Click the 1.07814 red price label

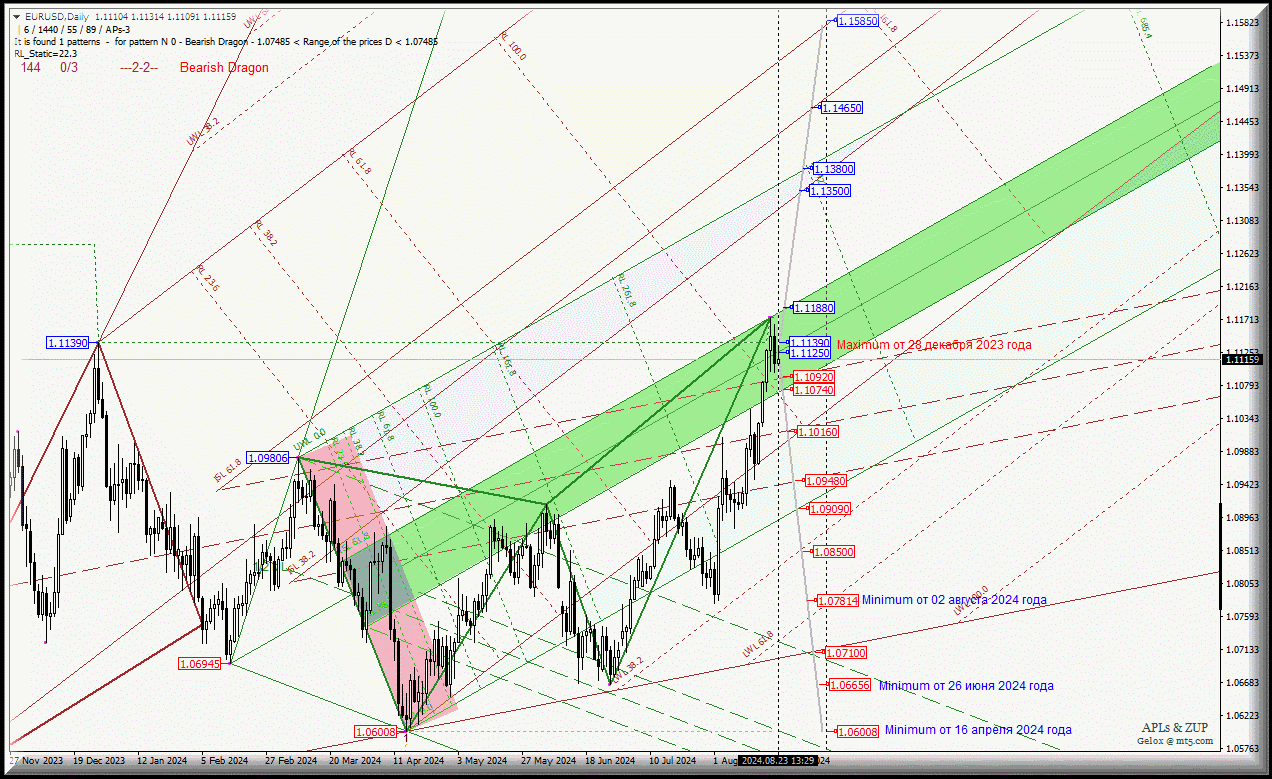pos(838,601)
